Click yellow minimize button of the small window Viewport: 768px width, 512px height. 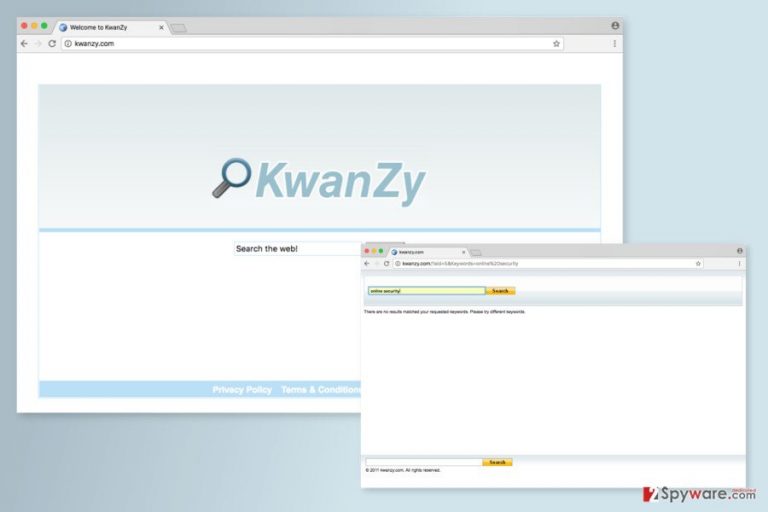click(x=374, y=251)
